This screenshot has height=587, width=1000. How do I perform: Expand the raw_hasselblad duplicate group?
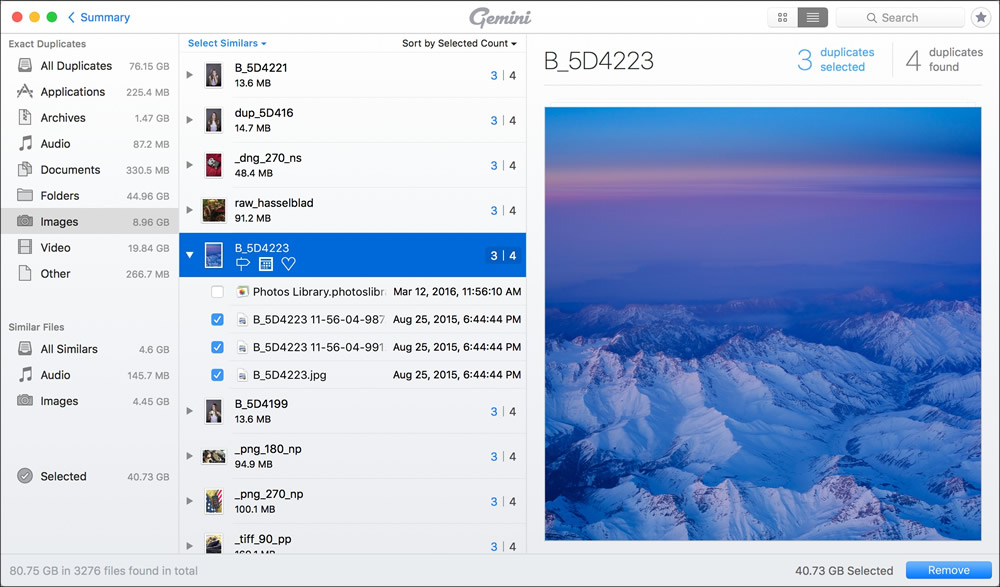(x=190, y=210)
